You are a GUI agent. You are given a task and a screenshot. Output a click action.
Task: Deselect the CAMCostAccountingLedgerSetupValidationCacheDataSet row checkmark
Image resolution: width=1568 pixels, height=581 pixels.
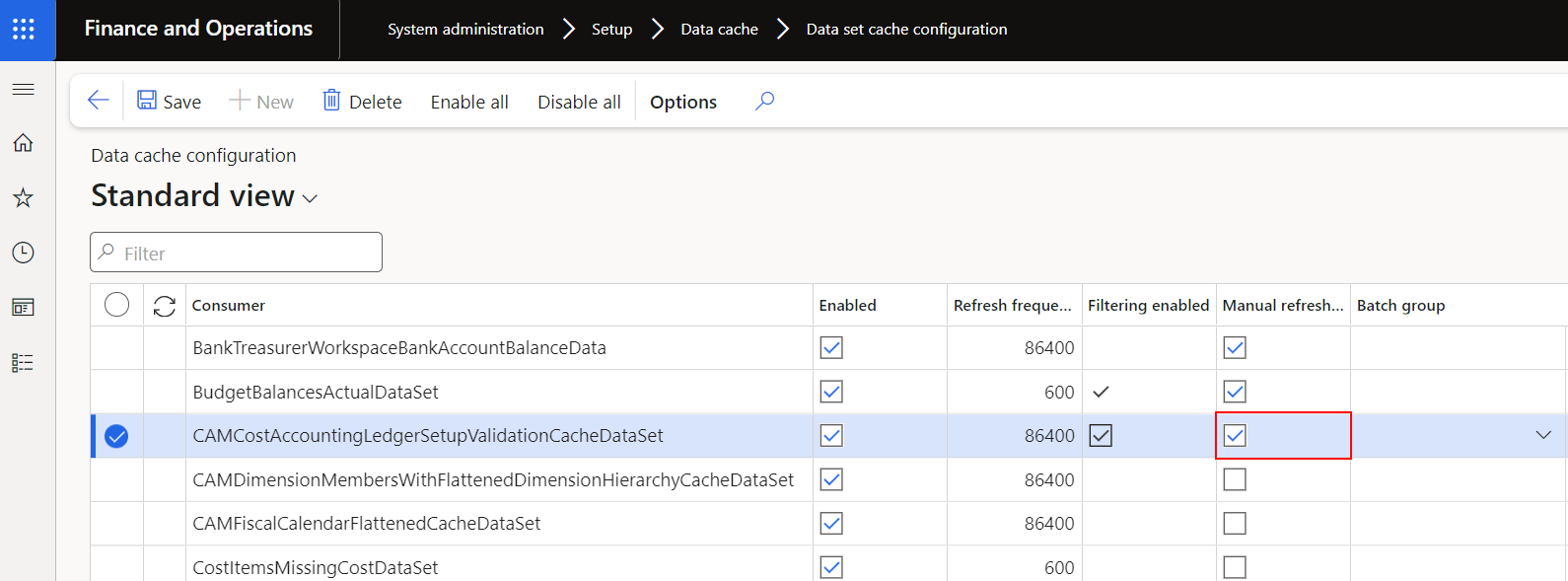116,435
